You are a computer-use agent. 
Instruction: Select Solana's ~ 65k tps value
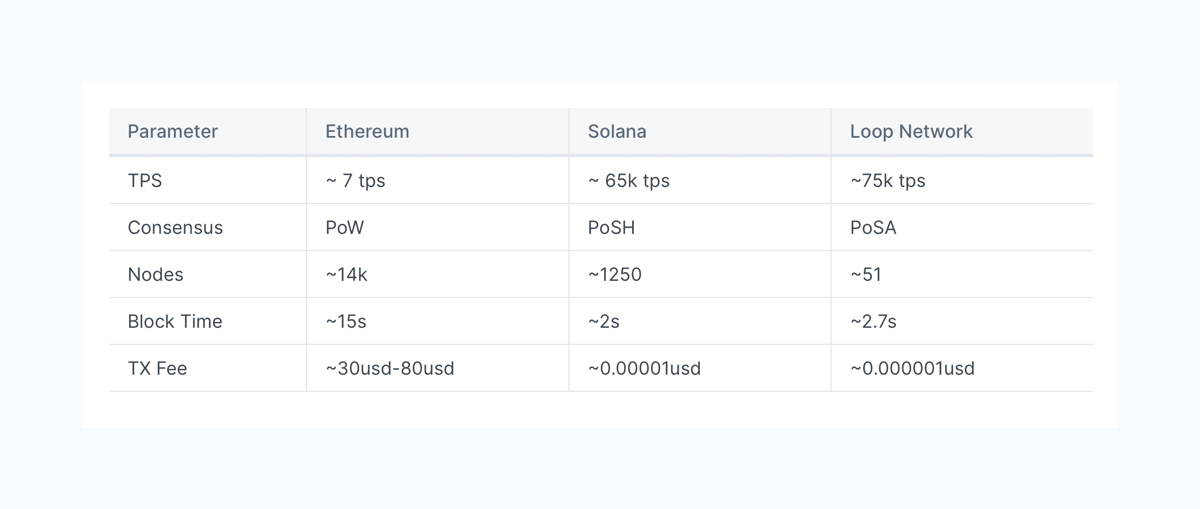[628, 181]
